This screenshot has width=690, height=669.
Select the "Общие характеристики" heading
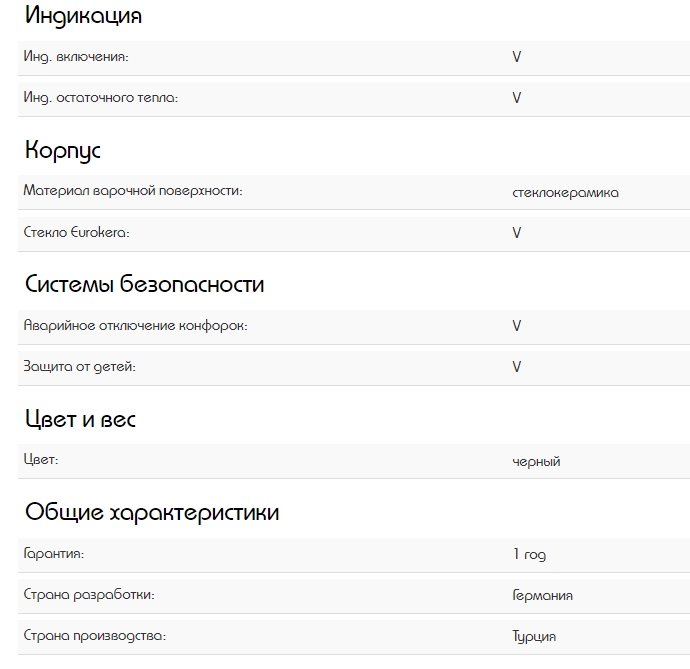coord(152,513)
